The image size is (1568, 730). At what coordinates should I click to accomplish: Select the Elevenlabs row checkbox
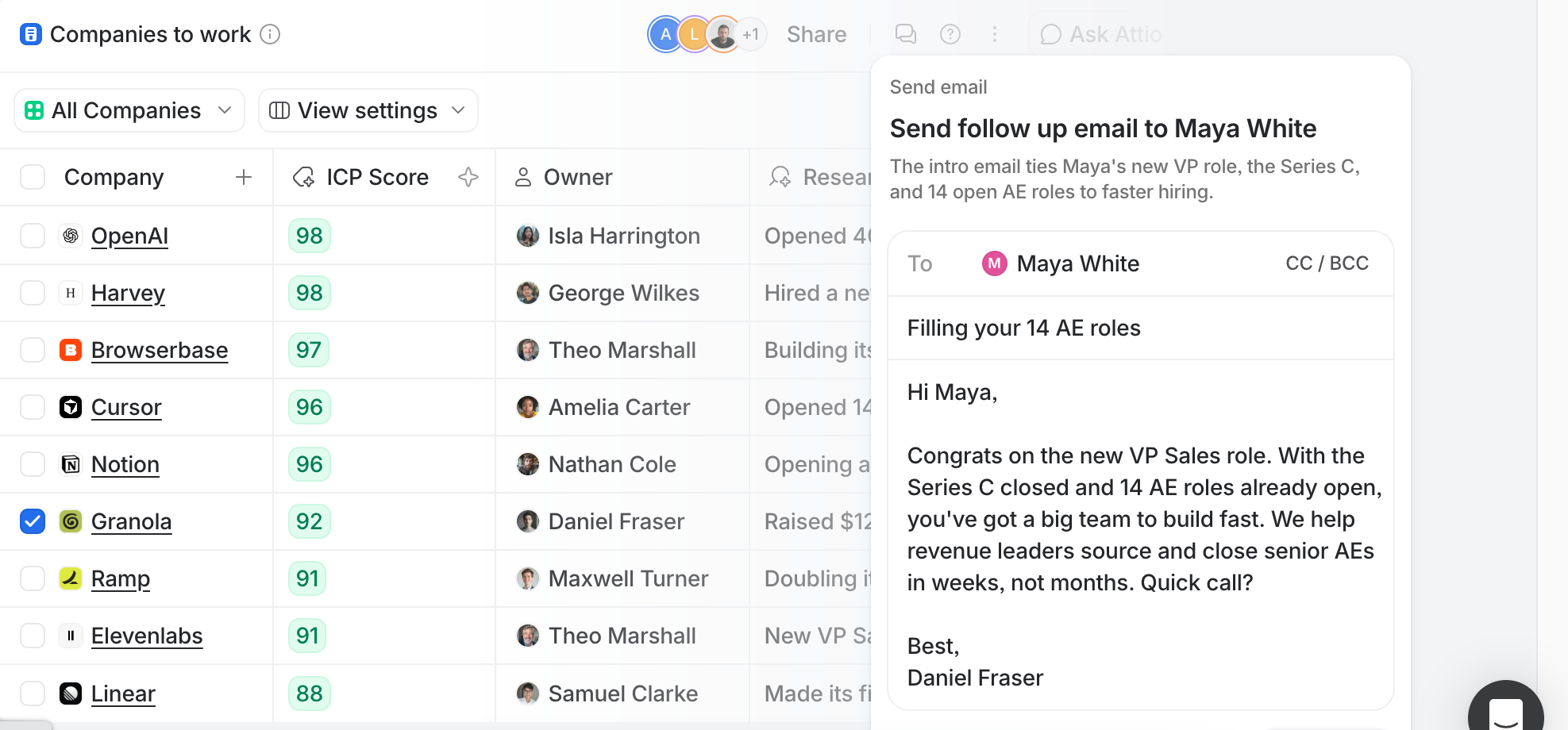point(33,636)
